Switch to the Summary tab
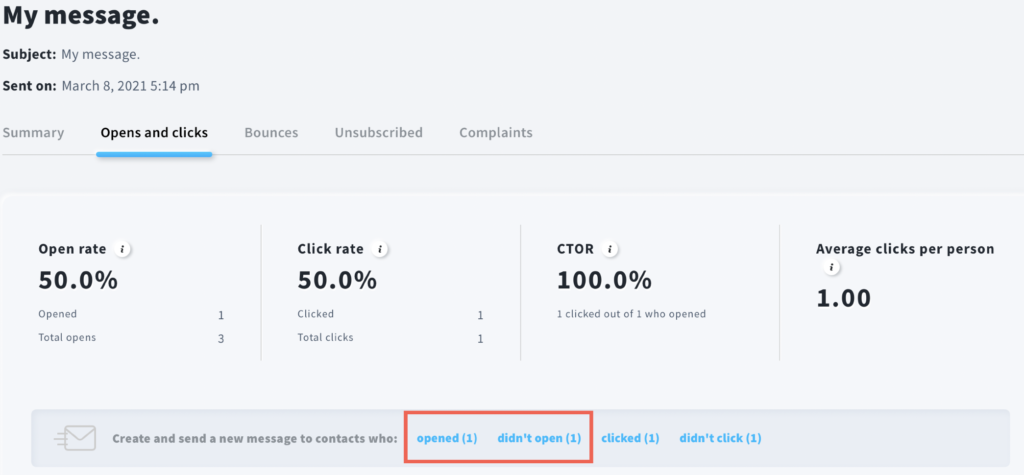1024x475 pixels. 32,133
